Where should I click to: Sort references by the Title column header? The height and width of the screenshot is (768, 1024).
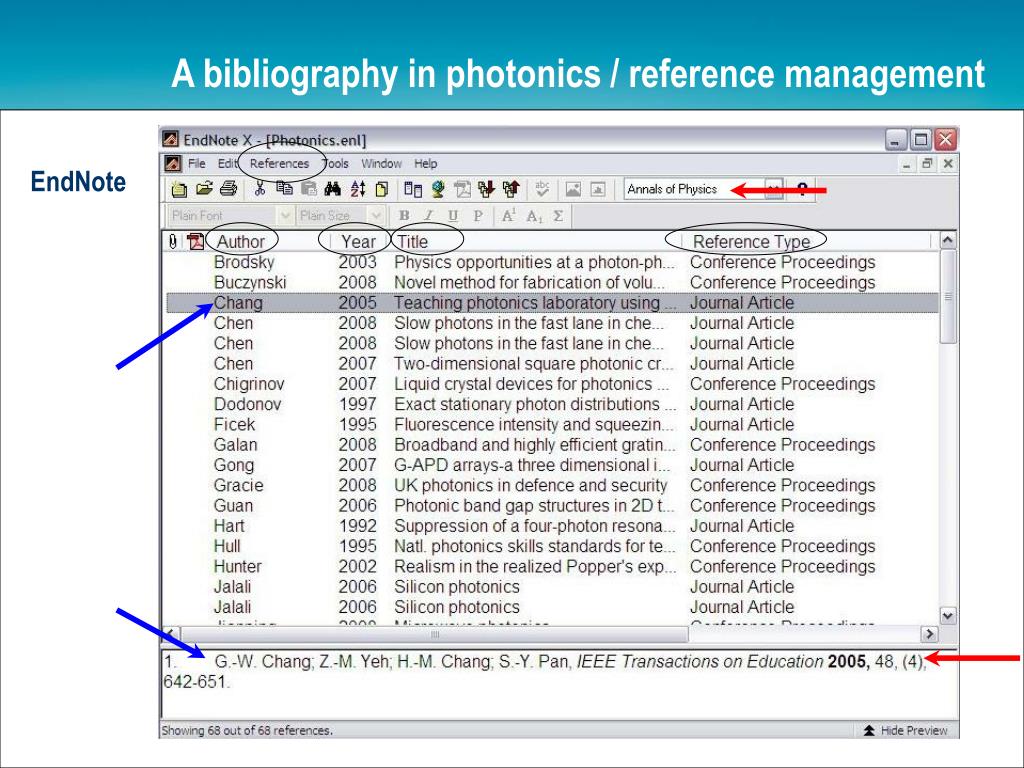point(413,242)
